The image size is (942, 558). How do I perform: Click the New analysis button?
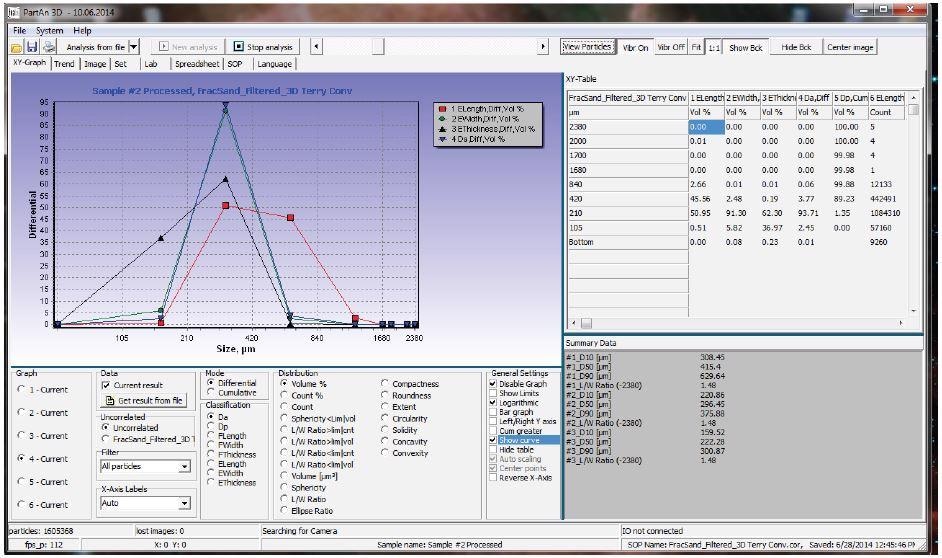tap(188, 47)
